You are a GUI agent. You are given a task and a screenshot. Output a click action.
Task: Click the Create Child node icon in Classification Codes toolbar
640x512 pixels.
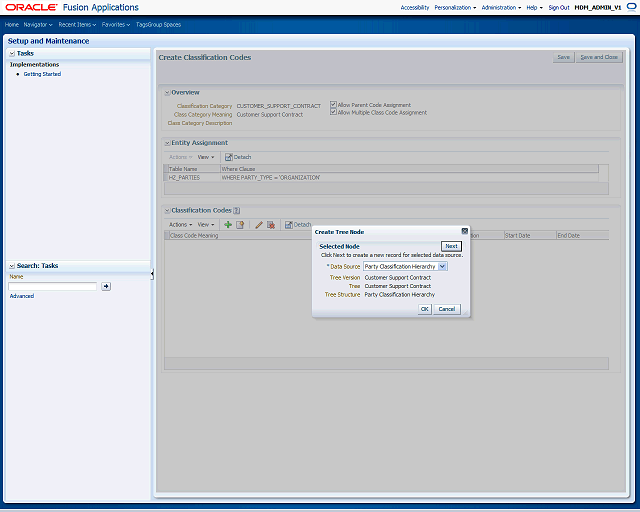coord(240,225)
